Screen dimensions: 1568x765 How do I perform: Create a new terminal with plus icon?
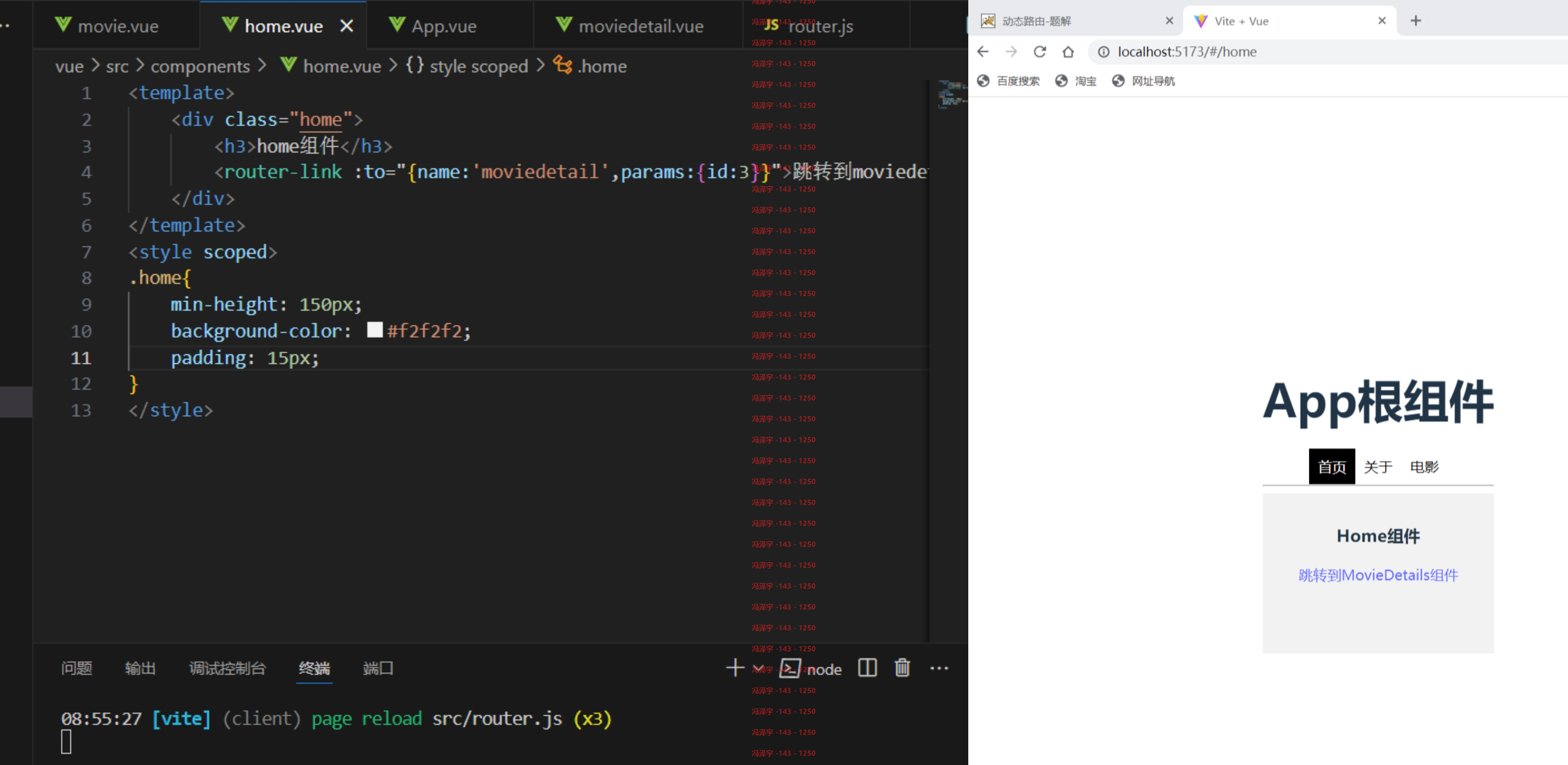(x=735, y=668)
